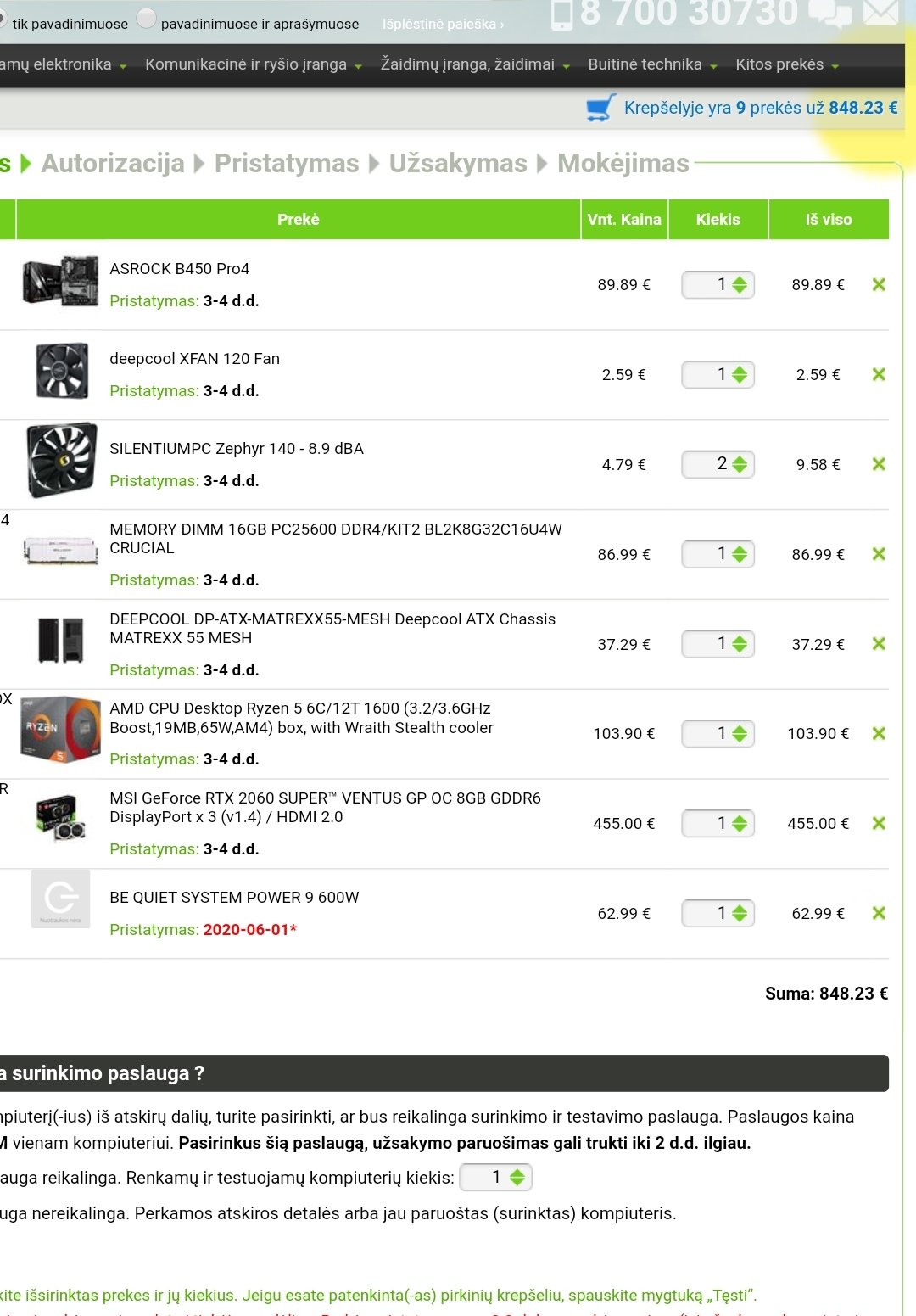Viewport: 916px width, 1316px height.
Task: Open Crucial memory DIMM thumbnail
Action: coord(60,550)
